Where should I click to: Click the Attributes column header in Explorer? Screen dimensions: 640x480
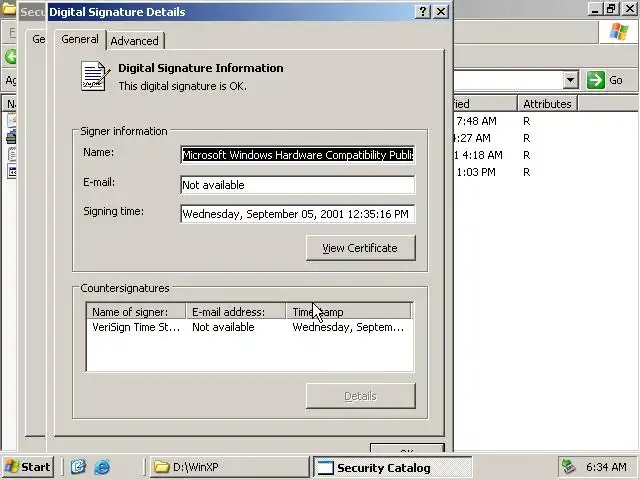(x=547, y=104)
